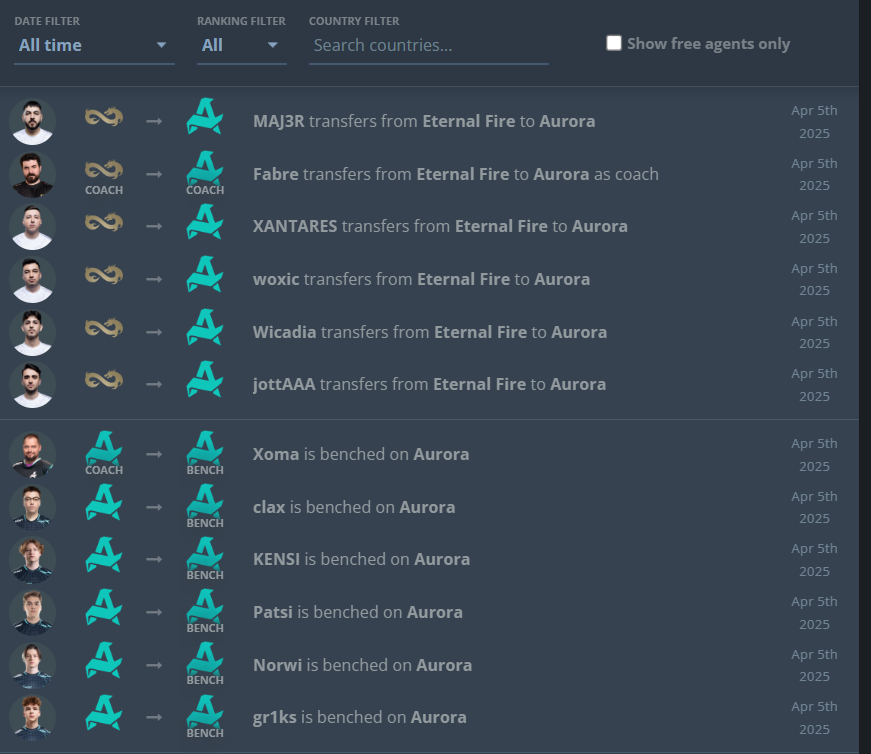Click Fabre's player avatar
871x754 pixels.
tap(32, 174)
